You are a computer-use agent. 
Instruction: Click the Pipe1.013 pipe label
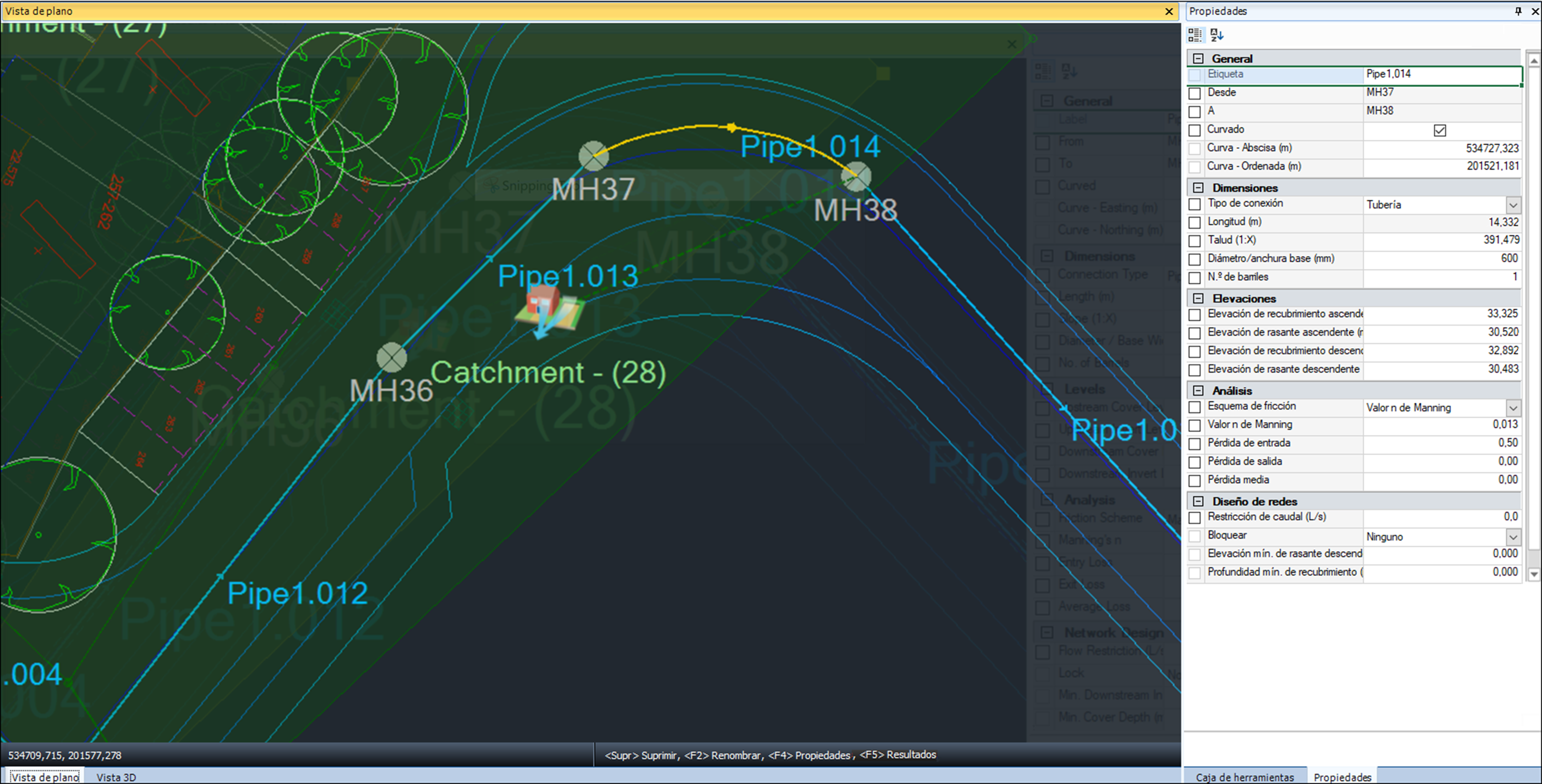click(567, 277)
